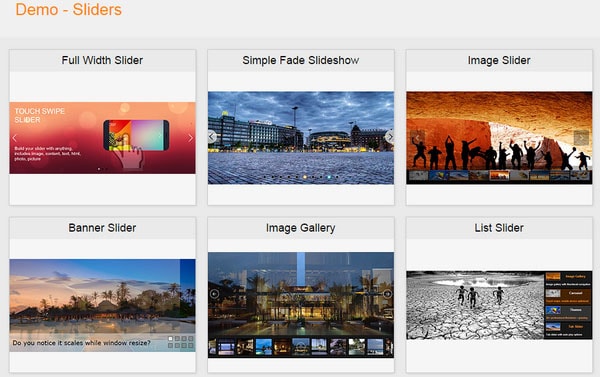Click right arrow on Full Width Slider
Viewport: 600px width, 377px height.
[x=190, y=138]
